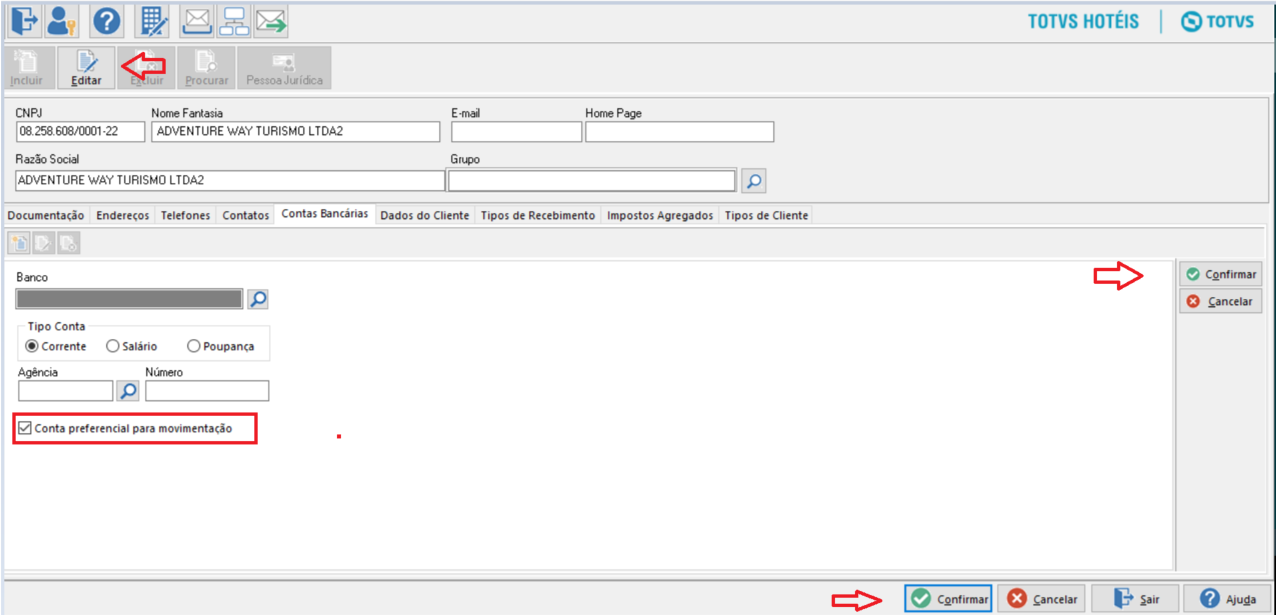Image resolution: width=1276 pixels, height=615 pixels.
Task: Open the user with key icon
Action: click(x=63, y=21)
